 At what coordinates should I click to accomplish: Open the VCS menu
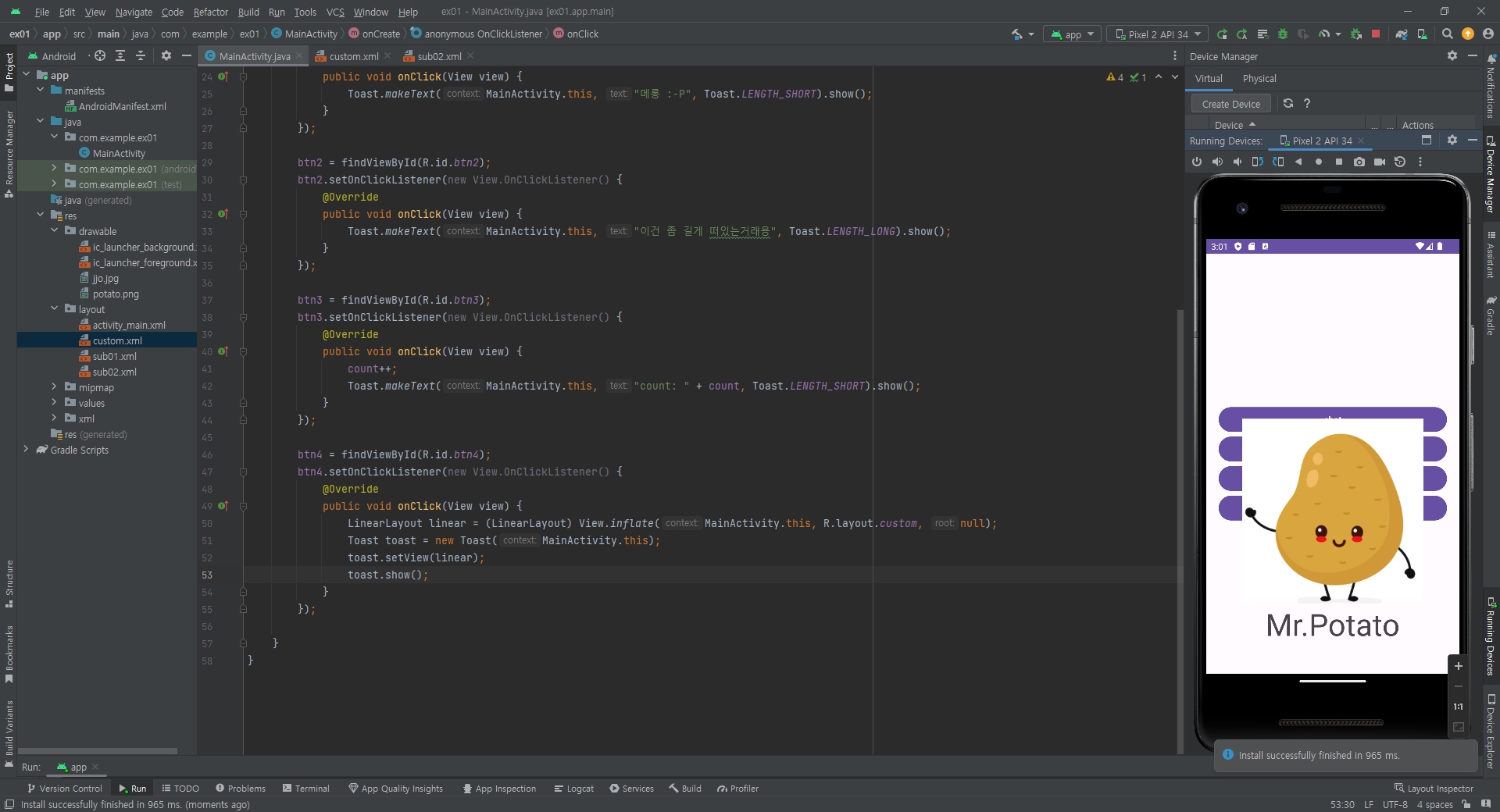tap(335, 12)
